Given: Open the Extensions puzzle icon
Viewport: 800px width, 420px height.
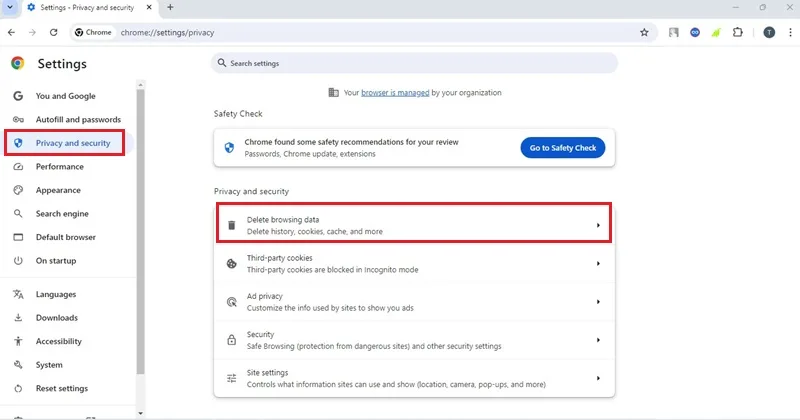Looking at the screenshot, I should tap(738, 32).
